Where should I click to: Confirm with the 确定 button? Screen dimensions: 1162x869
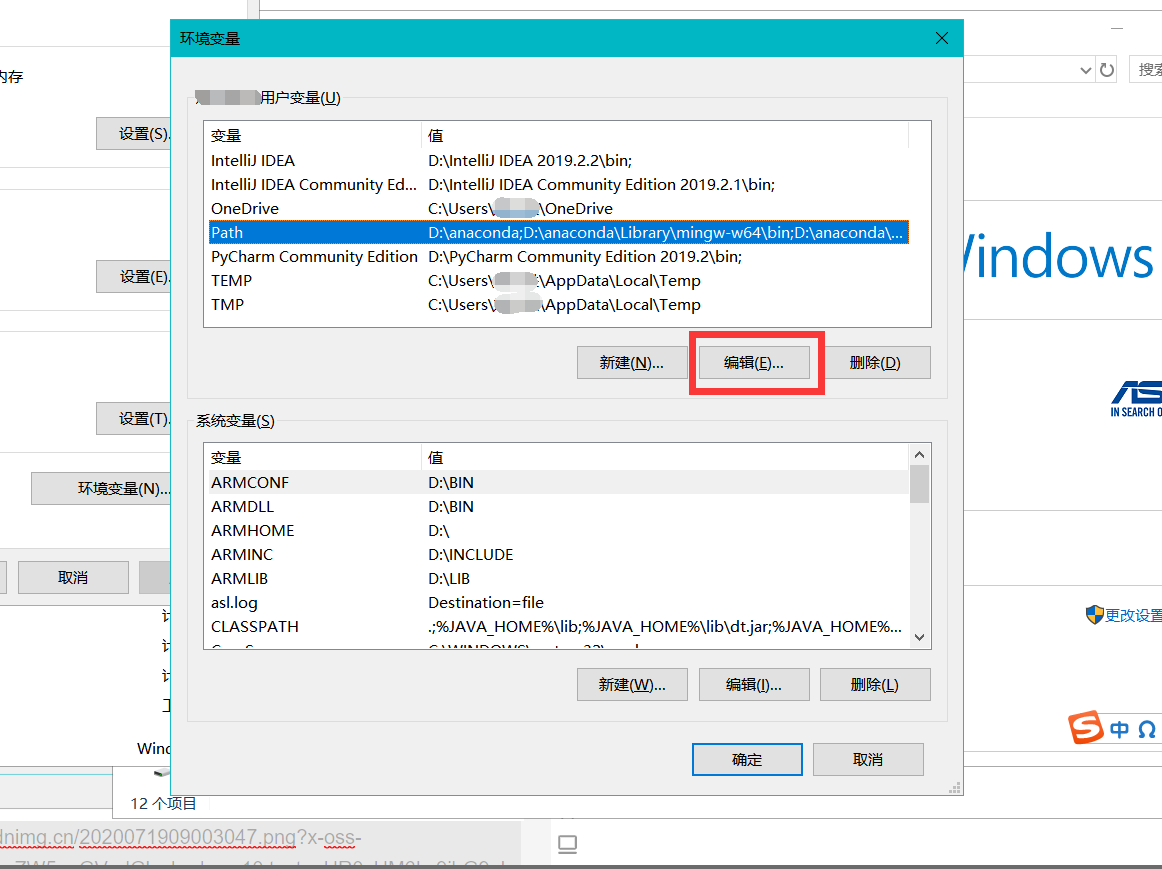pos(747,759)
